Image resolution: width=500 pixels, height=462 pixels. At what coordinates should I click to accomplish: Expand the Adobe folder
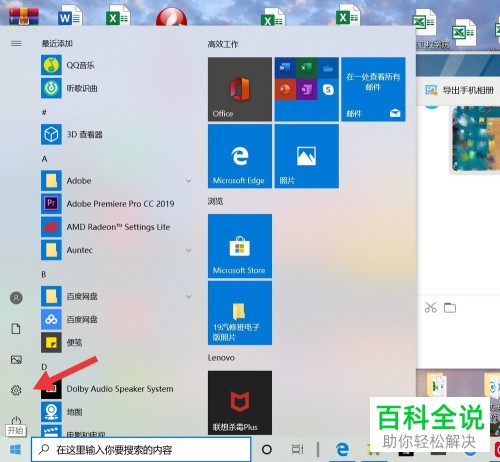(189, 181)
